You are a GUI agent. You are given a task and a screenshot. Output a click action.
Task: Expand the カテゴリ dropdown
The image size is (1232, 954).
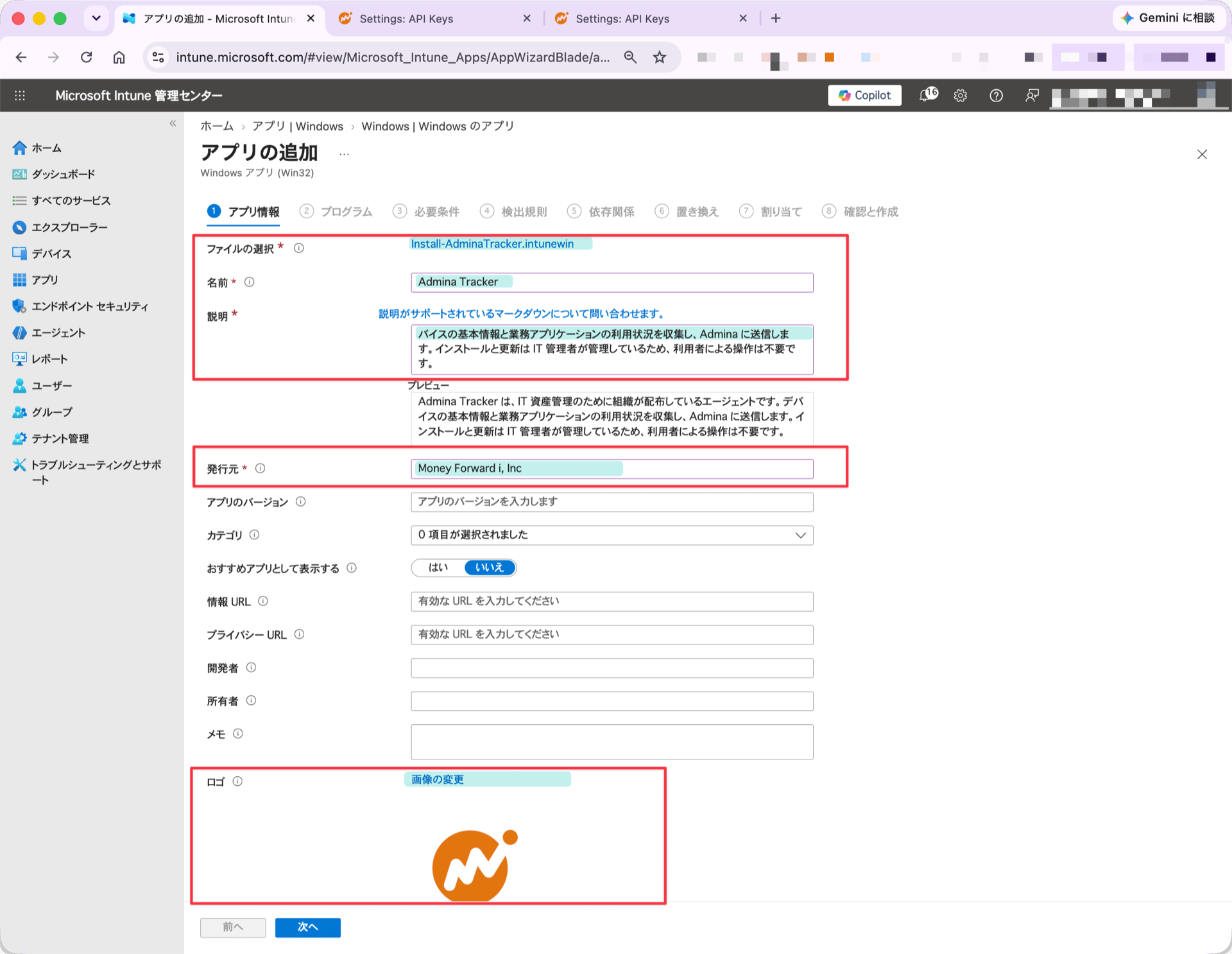coord(612,535)
